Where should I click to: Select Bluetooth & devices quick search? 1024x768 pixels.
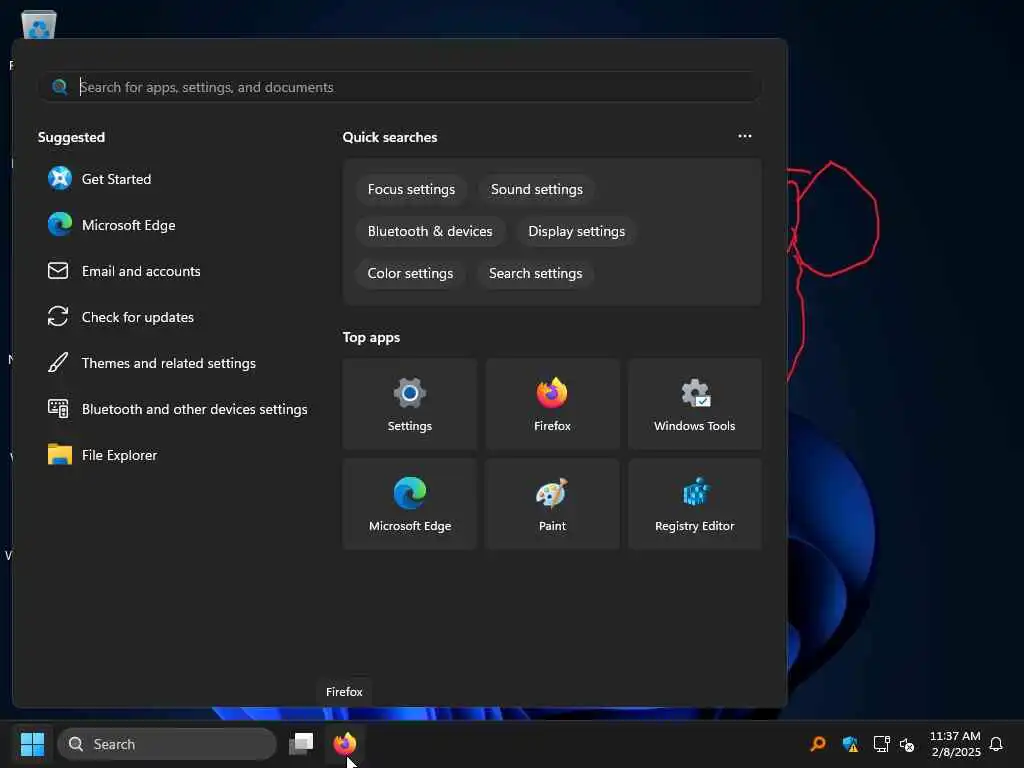click(x=430, y=231)
